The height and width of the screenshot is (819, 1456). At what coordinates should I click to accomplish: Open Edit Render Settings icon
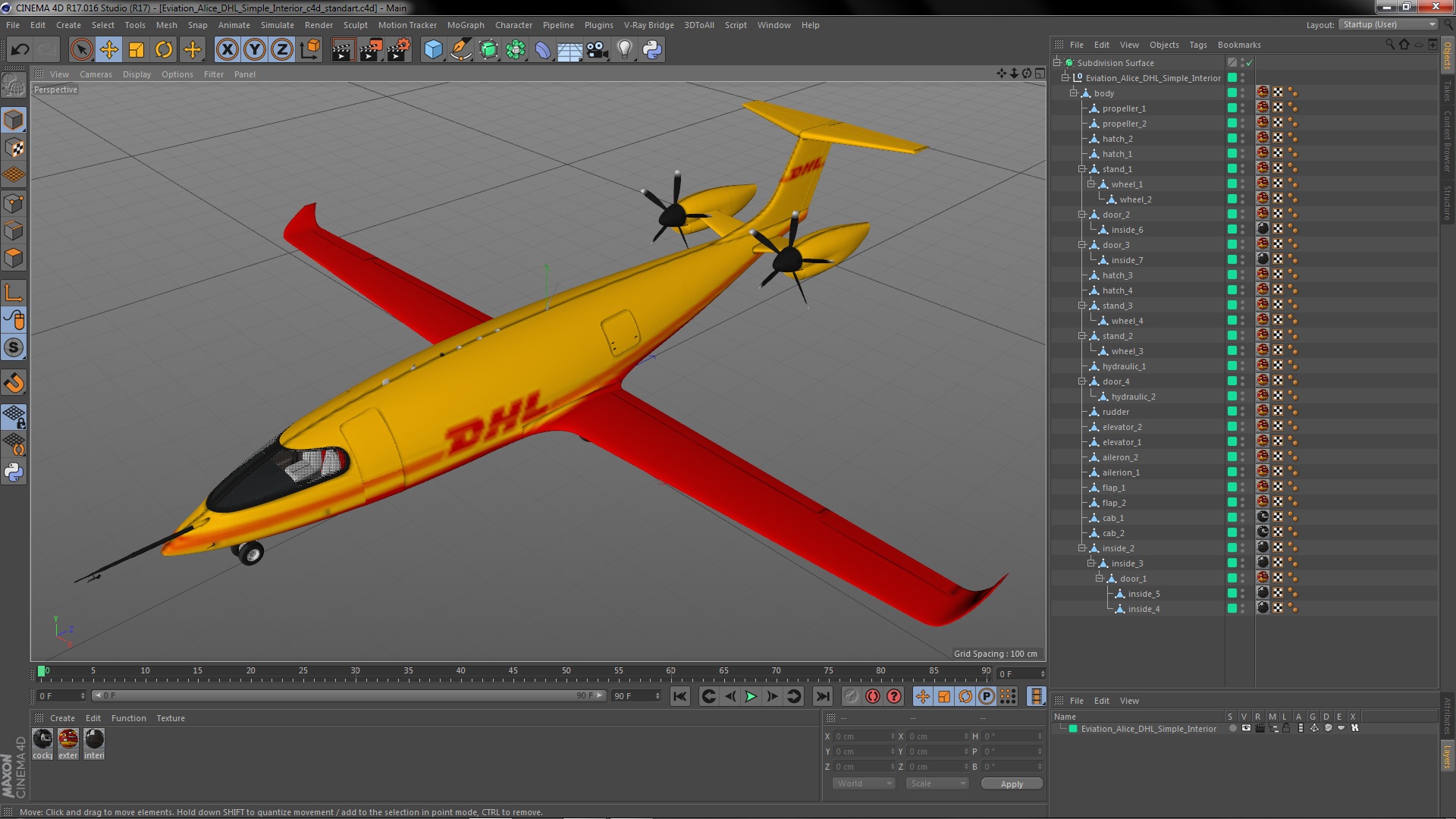399,50
